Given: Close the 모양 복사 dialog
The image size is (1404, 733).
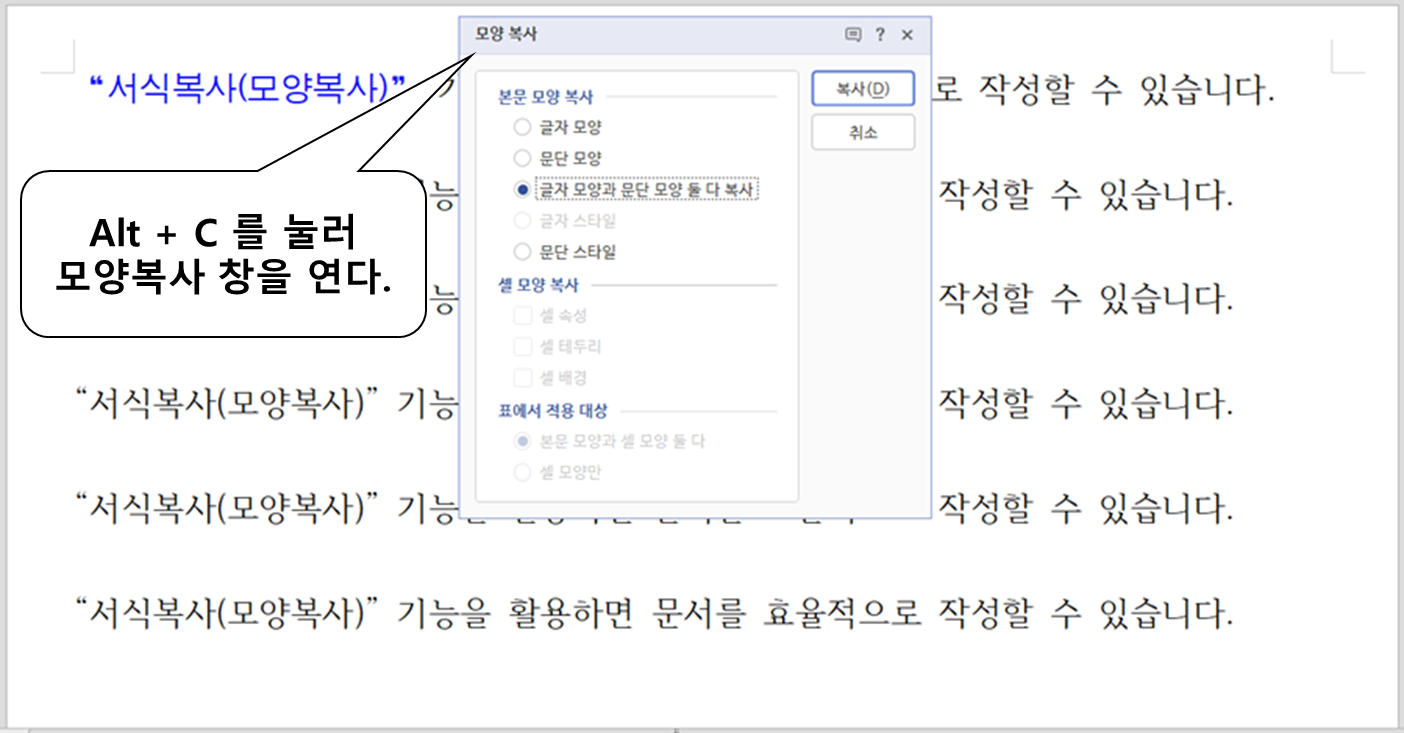Looking at the screenshot, I should pos(907,35).
